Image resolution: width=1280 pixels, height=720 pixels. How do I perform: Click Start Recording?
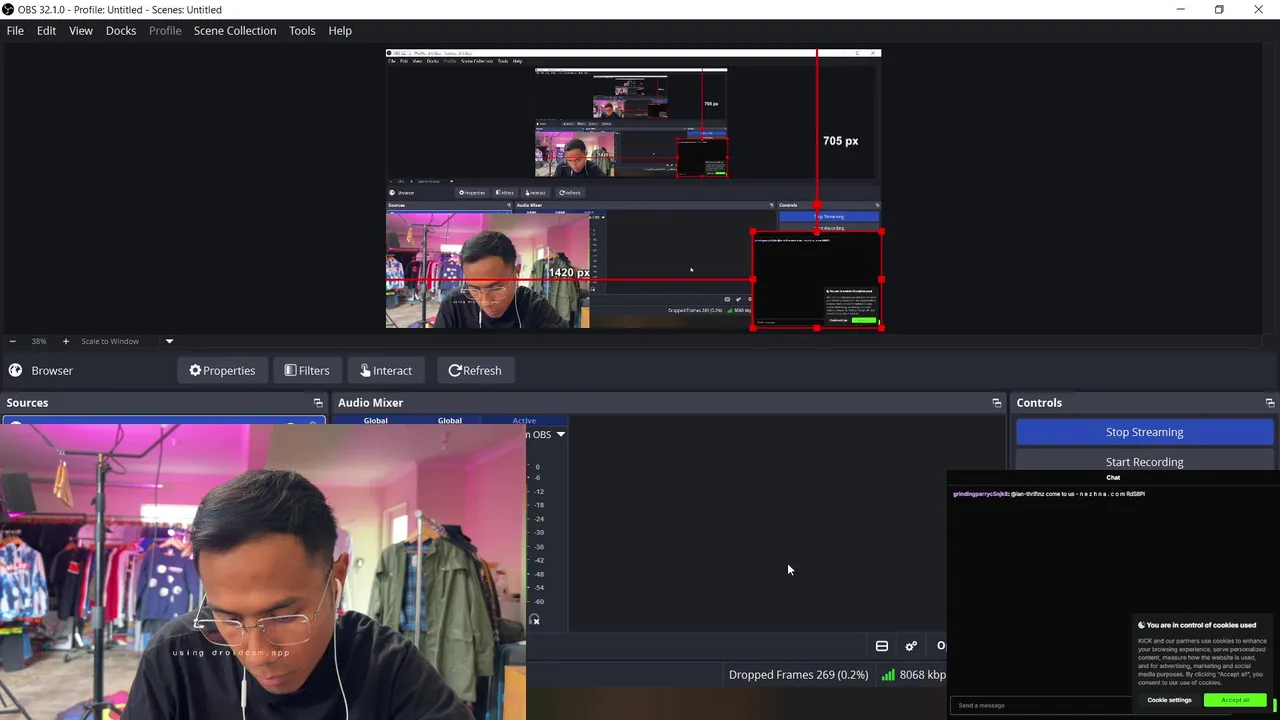(x=1144, y=461)
